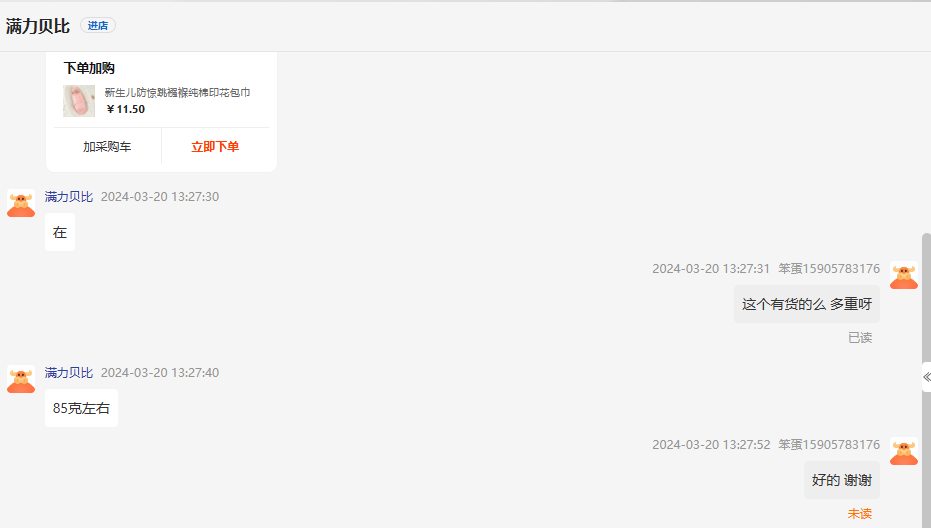Image resolution: width=931 pixels, height=528 pixels.
Task: Click the 满力贝比 shop title in header
Action: (38, 26)
